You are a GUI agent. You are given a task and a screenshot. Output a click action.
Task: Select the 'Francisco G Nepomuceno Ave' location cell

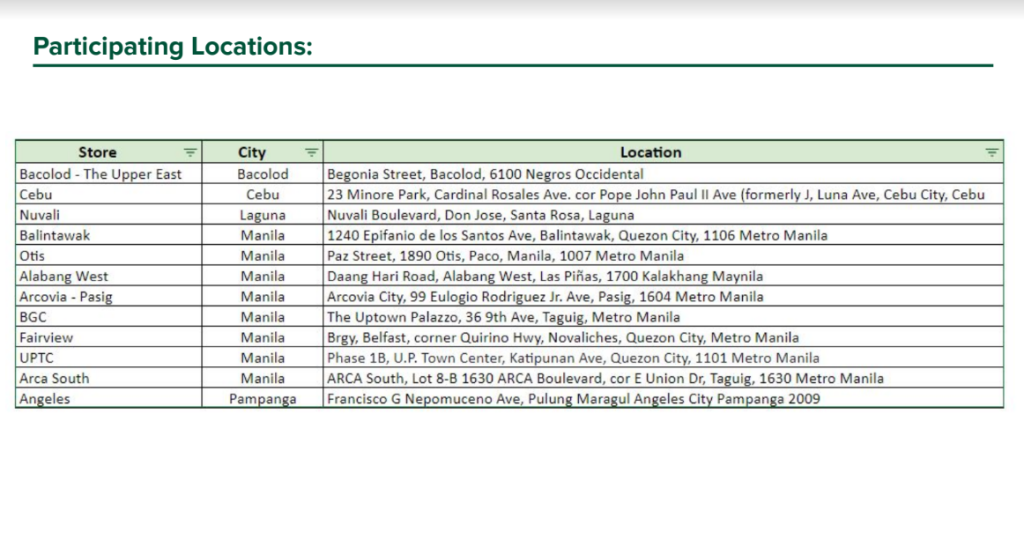pos(664,398)
